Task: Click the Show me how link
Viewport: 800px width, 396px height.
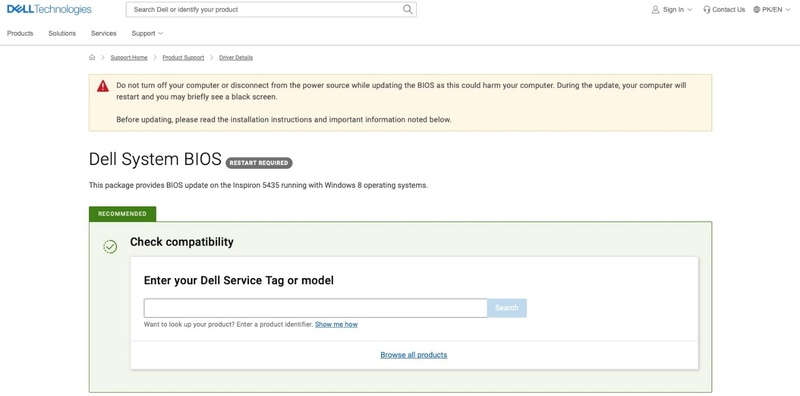Action: click(336, 324)
